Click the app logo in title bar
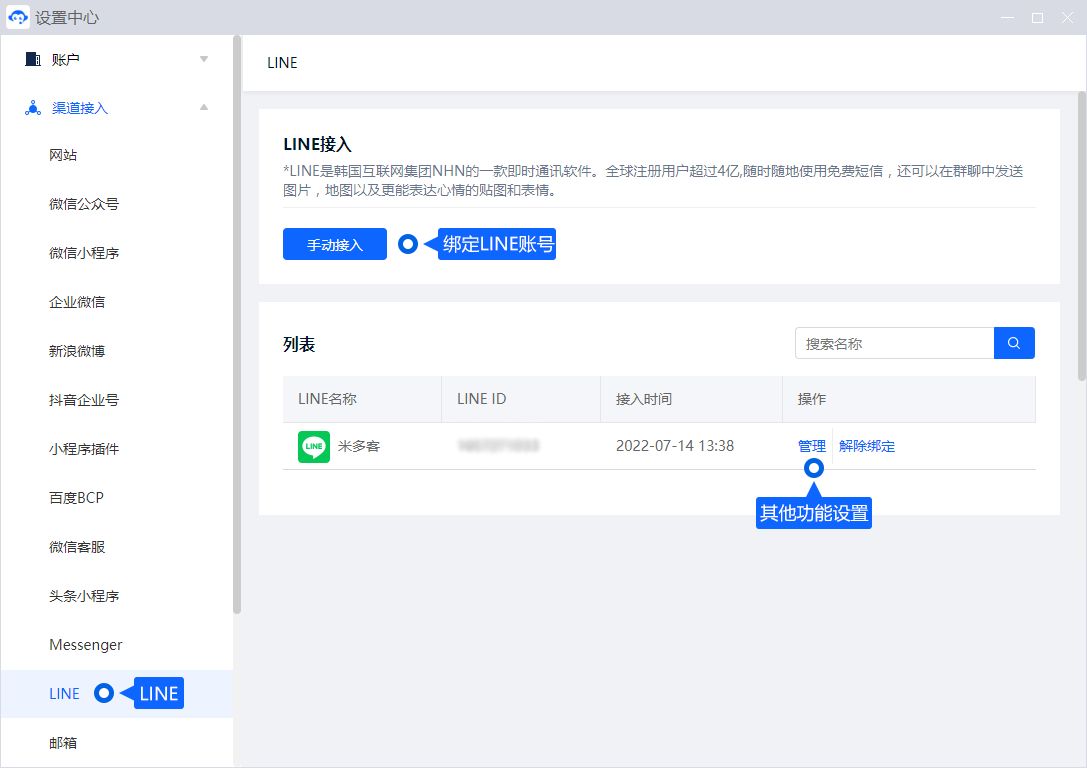The width and height of the screenshot is (1087, 768). 17,17
